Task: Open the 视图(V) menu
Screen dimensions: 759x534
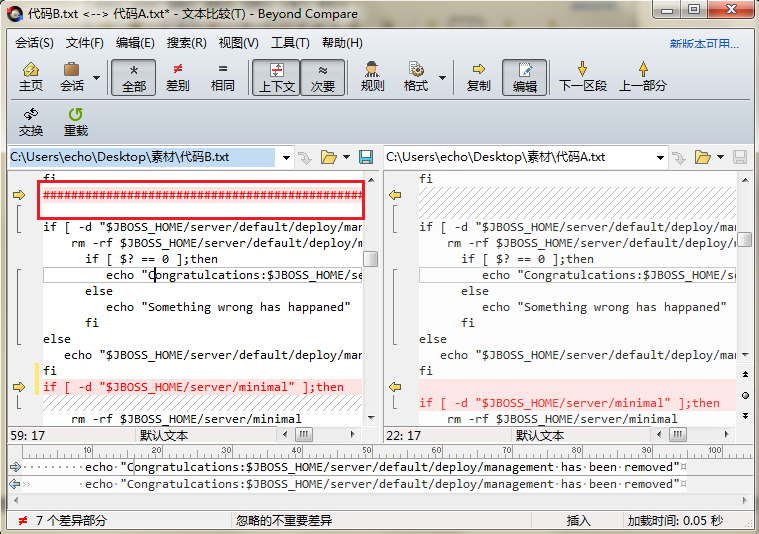Action: pos(239,43)
